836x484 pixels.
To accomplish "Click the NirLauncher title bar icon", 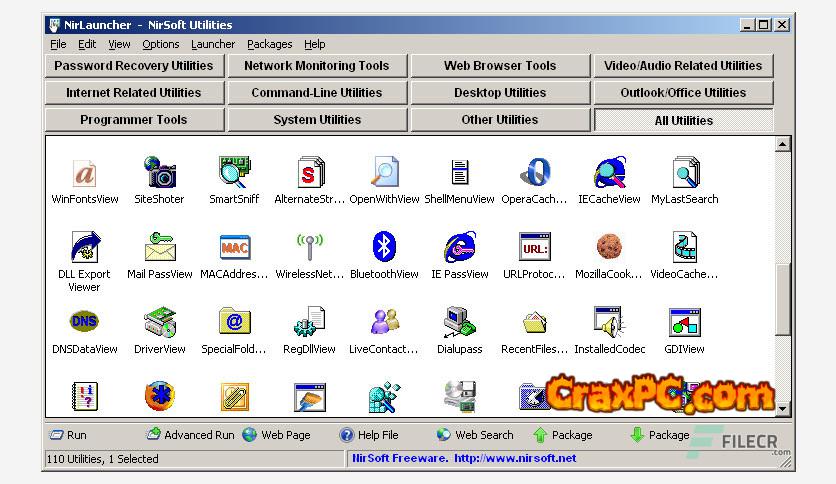I will (x=53, y=25).
